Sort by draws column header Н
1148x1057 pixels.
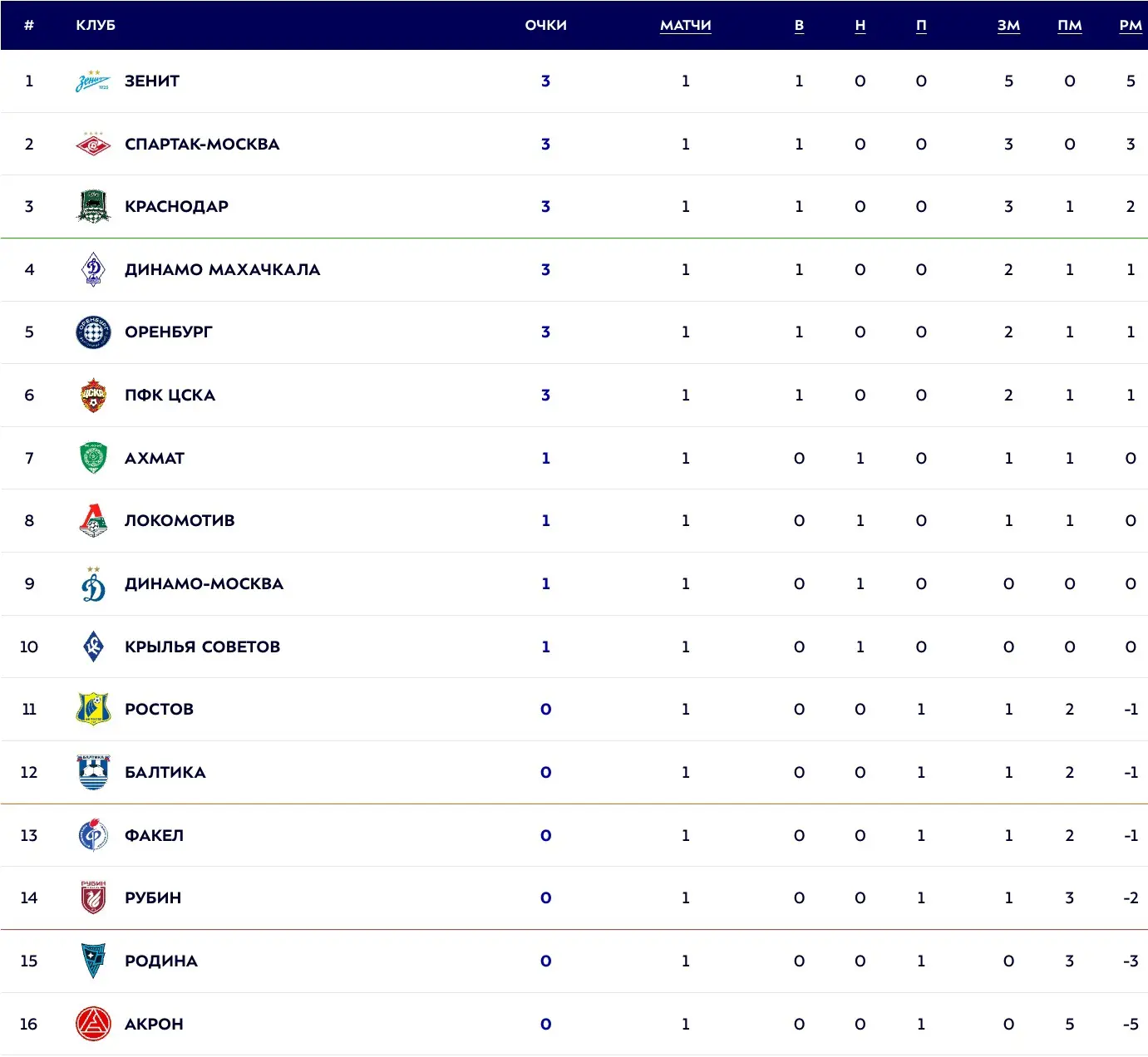(x=860, y=25)
